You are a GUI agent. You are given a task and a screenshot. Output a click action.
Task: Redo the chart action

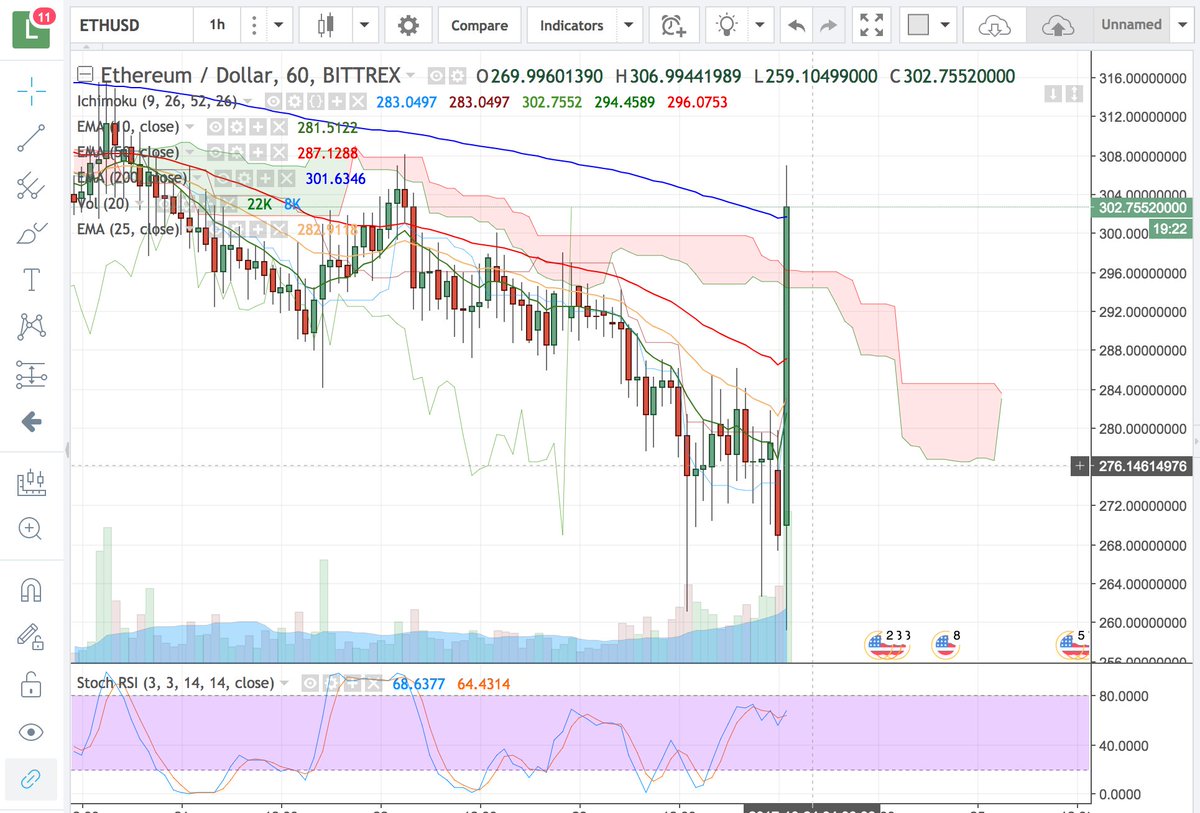click(827, 25)
